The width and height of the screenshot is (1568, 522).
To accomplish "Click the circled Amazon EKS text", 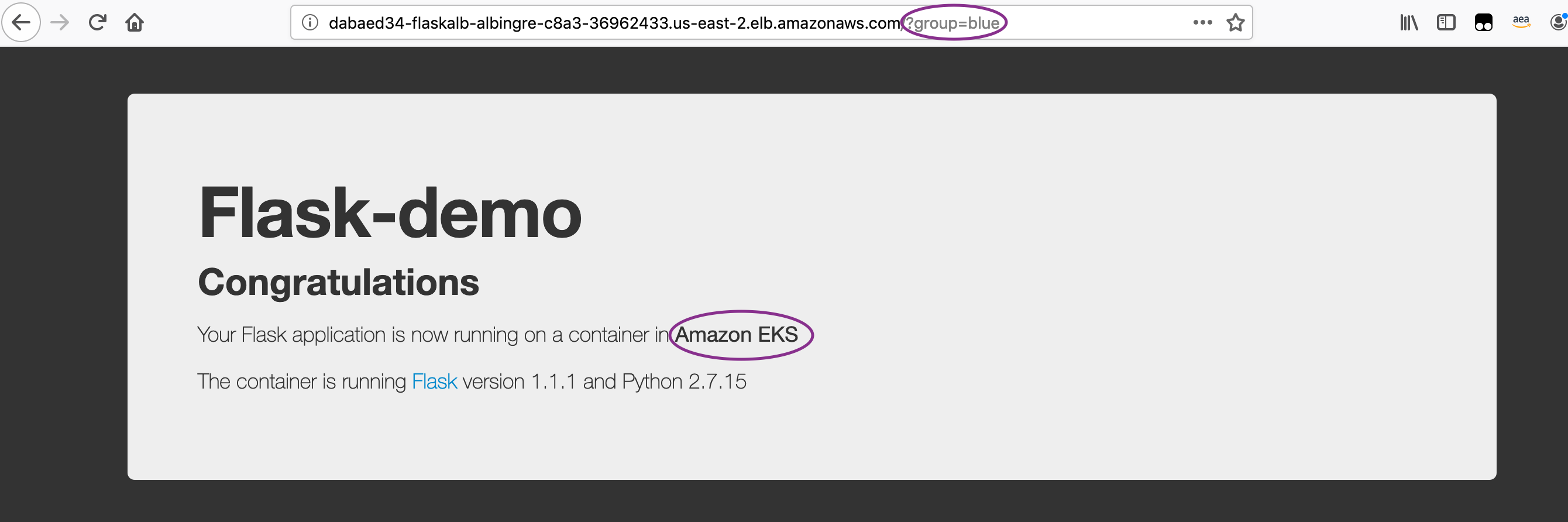I will click(736, 334).
